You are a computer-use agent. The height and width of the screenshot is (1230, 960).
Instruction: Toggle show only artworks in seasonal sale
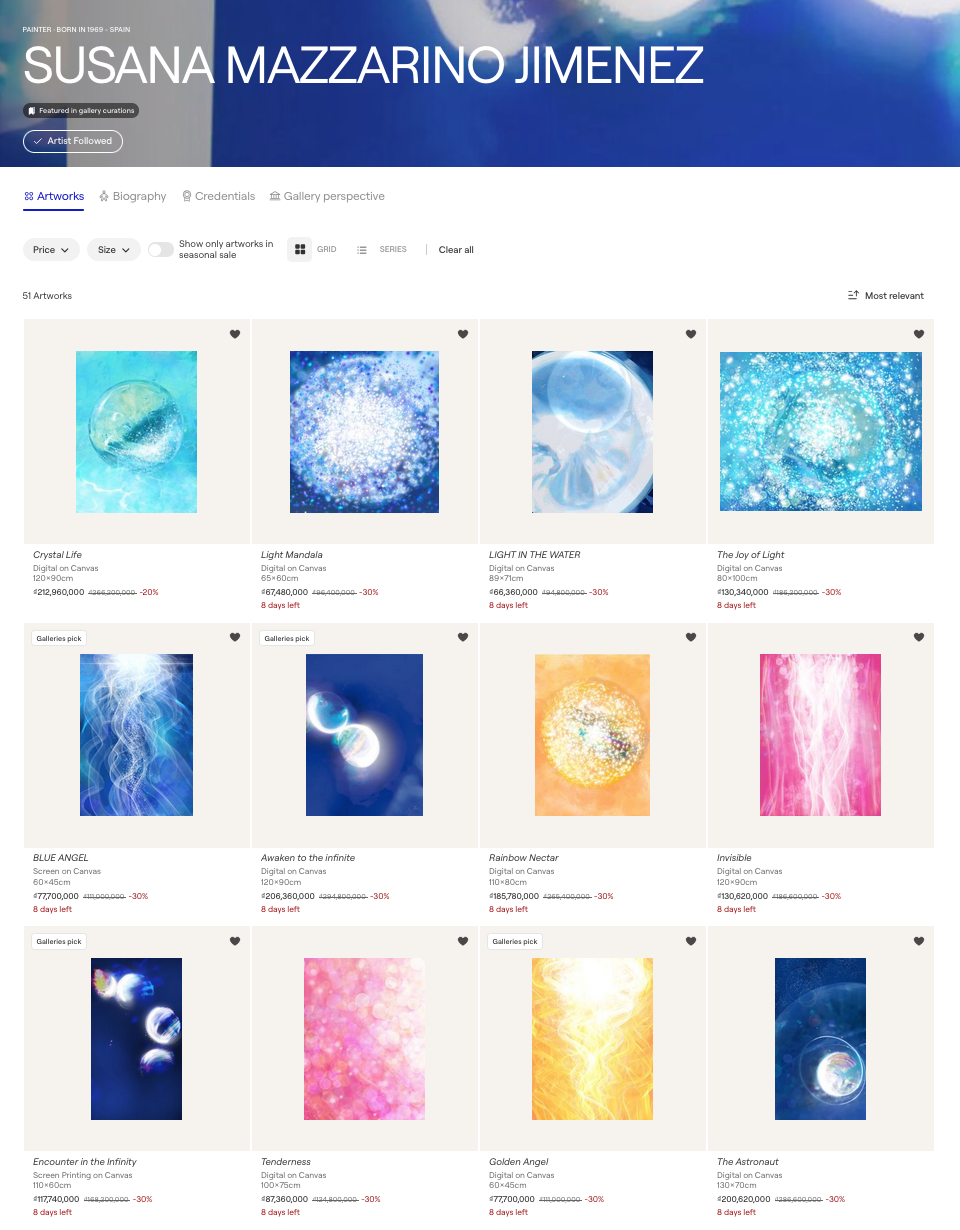pyautogui.click(x=161, y=250)
